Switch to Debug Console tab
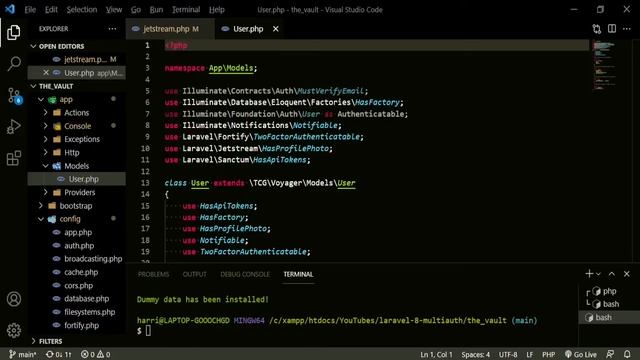The width and height of the screenshot is (640, 360). 245,274
